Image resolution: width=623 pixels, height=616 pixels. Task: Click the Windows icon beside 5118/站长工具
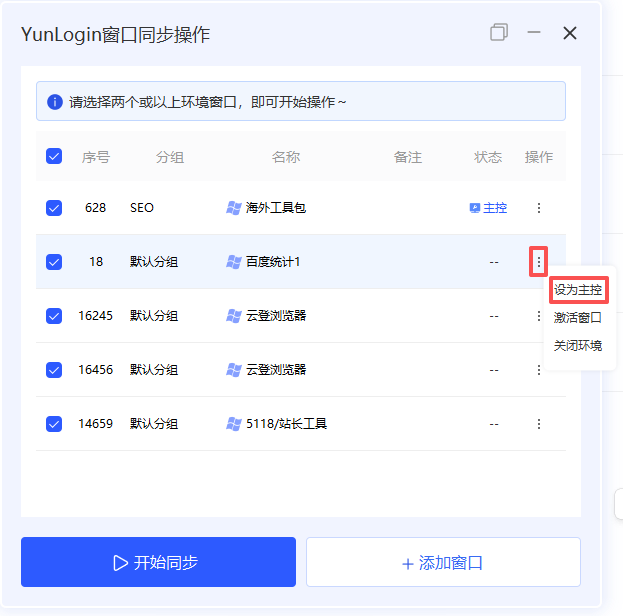click(x=234, y=424)
